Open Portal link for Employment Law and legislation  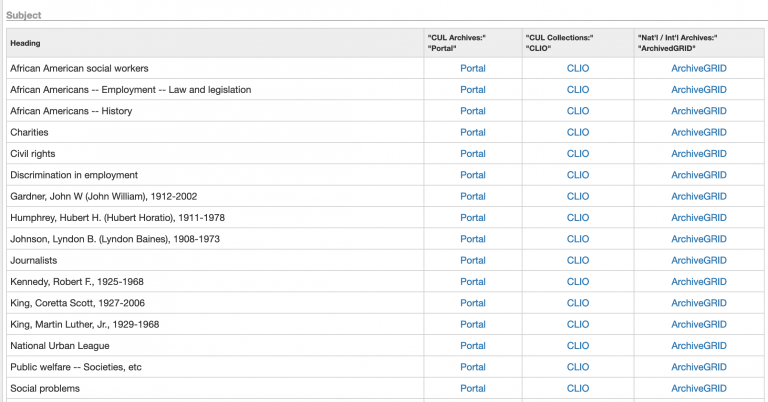473,90
